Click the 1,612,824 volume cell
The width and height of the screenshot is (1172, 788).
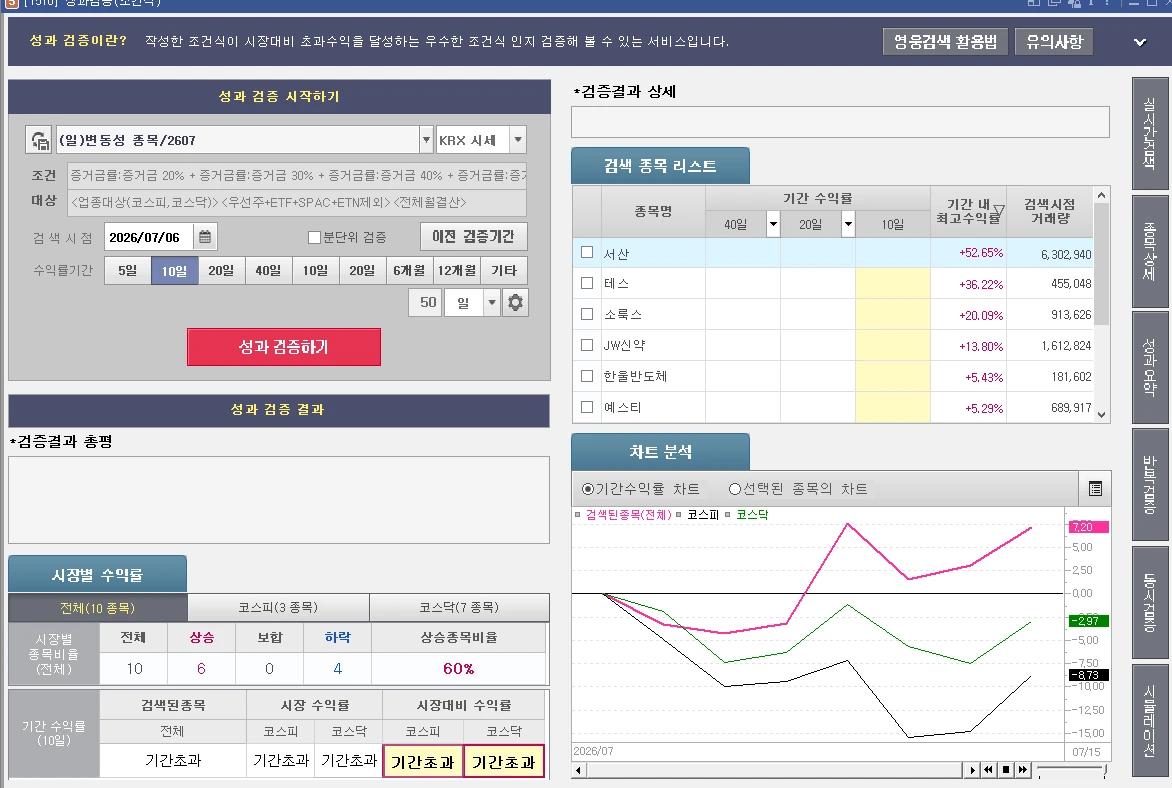(1050, 345)
